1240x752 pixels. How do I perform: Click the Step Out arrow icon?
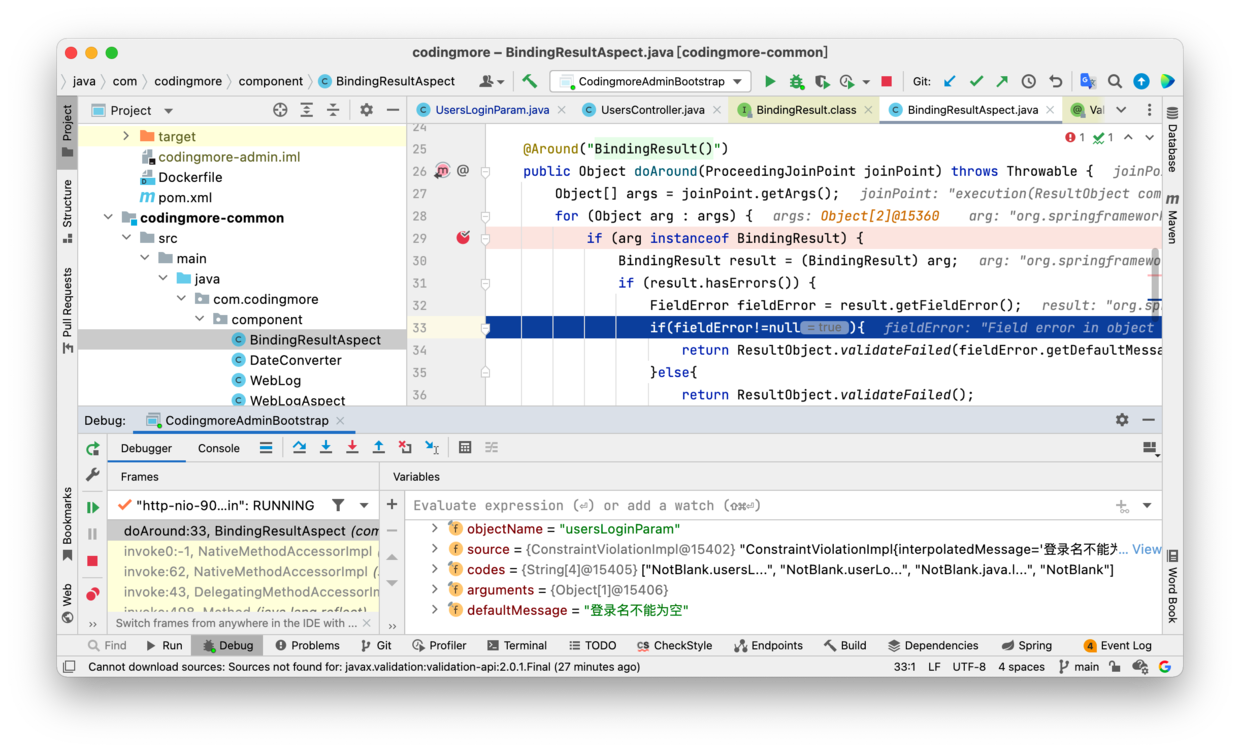click(379, 448)
